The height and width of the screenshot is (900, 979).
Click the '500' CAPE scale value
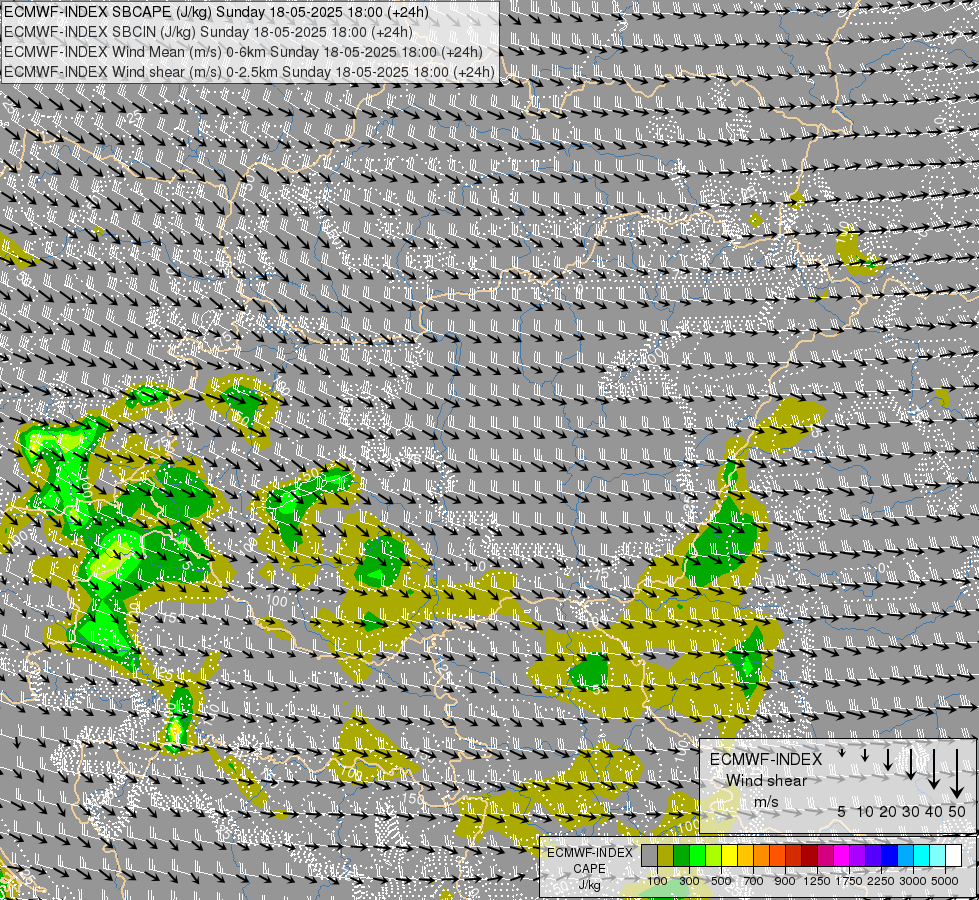pyautogui.click(x=721, y=881)
